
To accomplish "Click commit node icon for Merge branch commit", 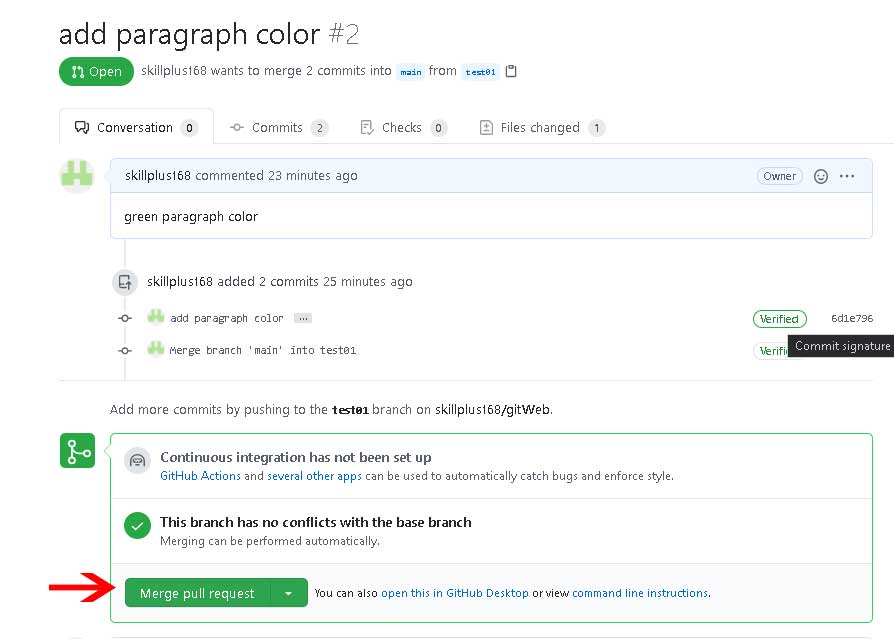I will (125, 351).
